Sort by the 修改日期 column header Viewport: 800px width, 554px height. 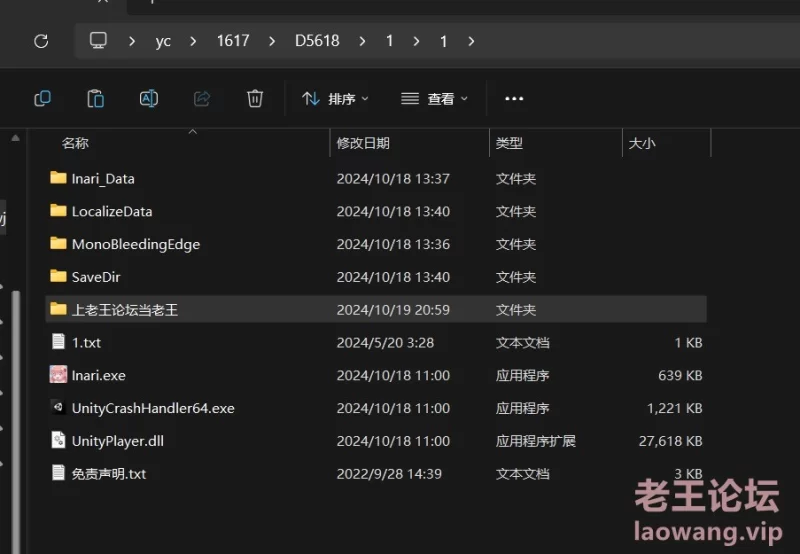[x=363, y=143]
